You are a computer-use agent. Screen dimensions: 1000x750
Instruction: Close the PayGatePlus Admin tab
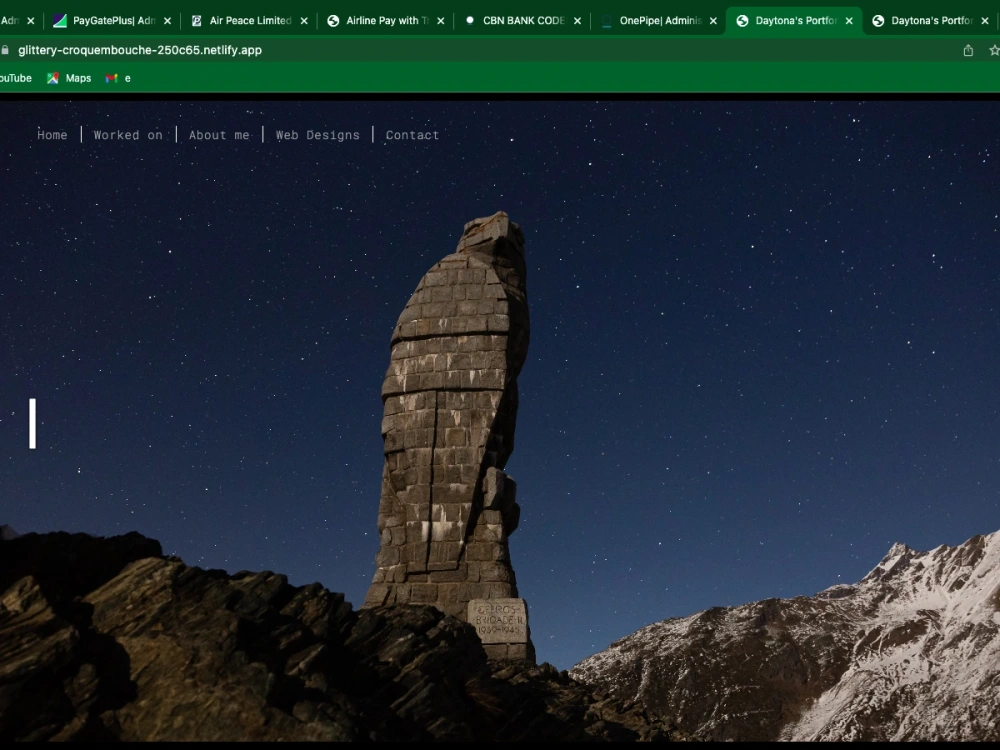pyautogui.click(x=167, y=21)
